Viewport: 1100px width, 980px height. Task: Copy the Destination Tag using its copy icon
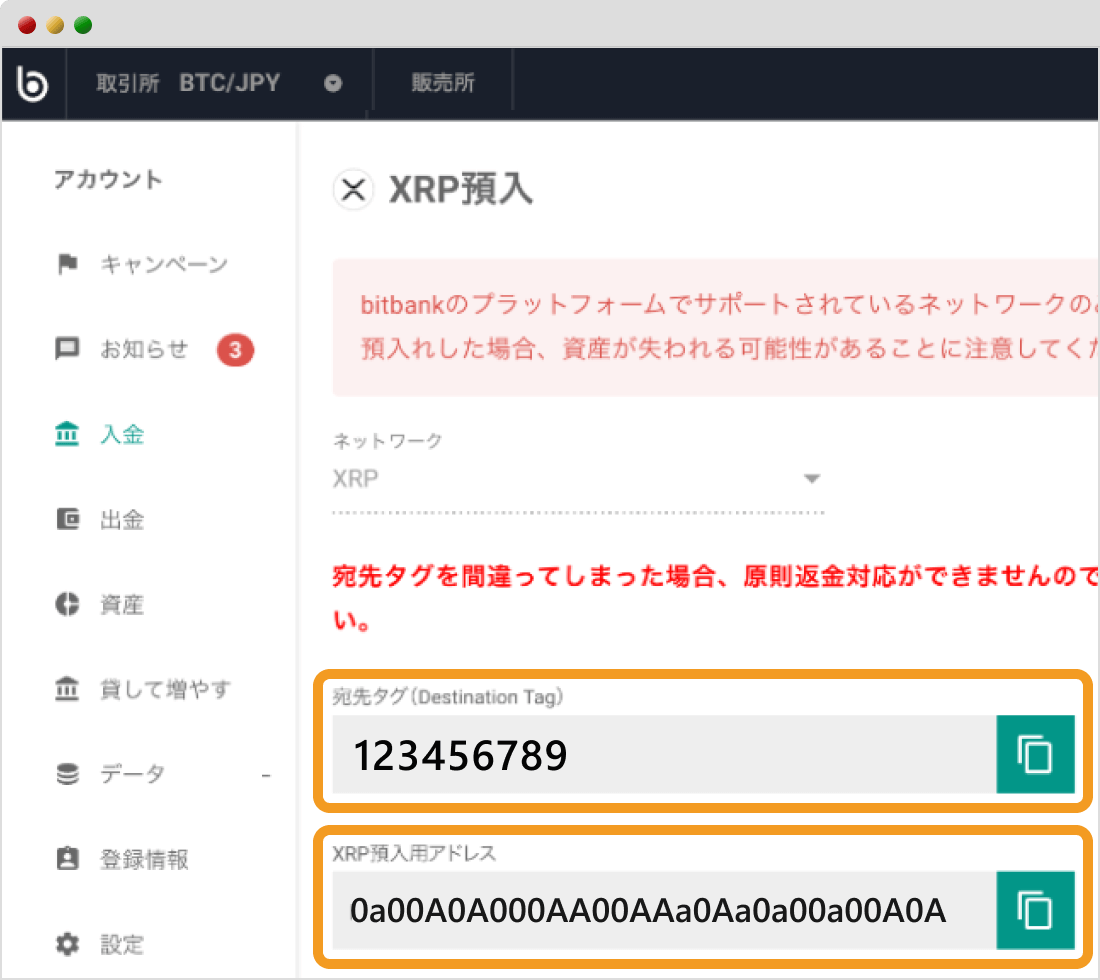[x=1036, y=755]
